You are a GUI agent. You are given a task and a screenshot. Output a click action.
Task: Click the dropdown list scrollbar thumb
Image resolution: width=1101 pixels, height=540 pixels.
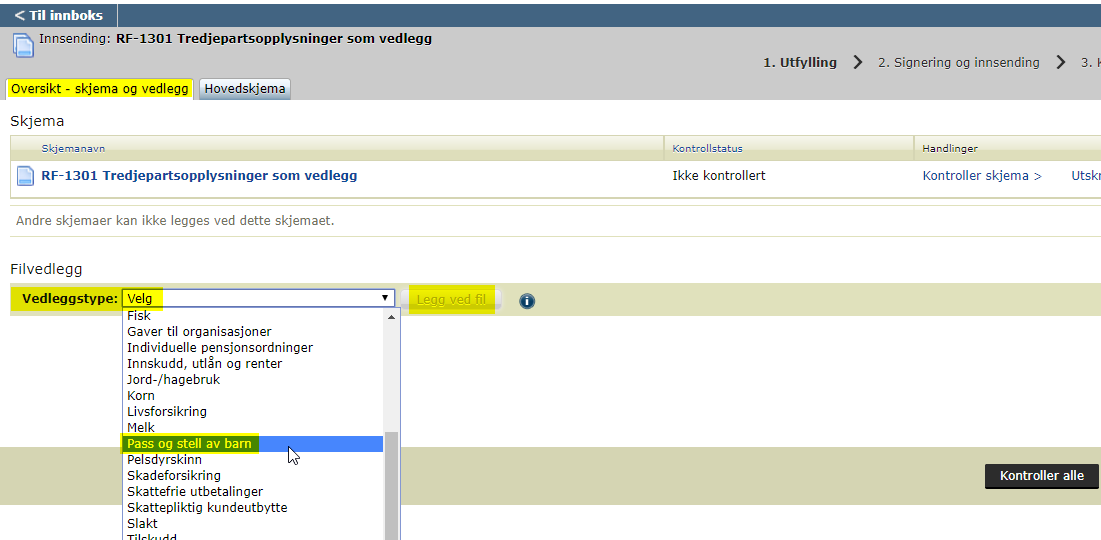pyautogui.click(x=391, y=486)
